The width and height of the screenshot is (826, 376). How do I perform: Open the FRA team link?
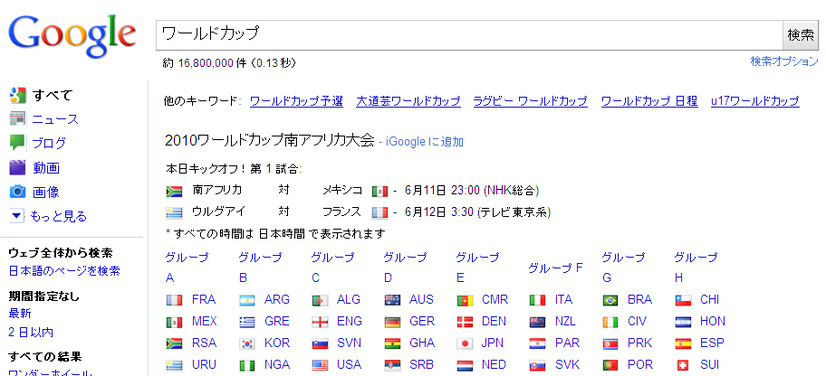(204, 300)
